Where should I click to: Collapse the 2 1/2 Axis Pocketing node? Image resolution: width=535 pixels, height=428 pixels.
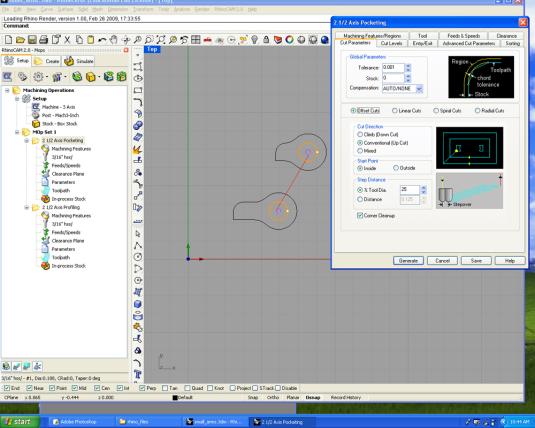26,140
